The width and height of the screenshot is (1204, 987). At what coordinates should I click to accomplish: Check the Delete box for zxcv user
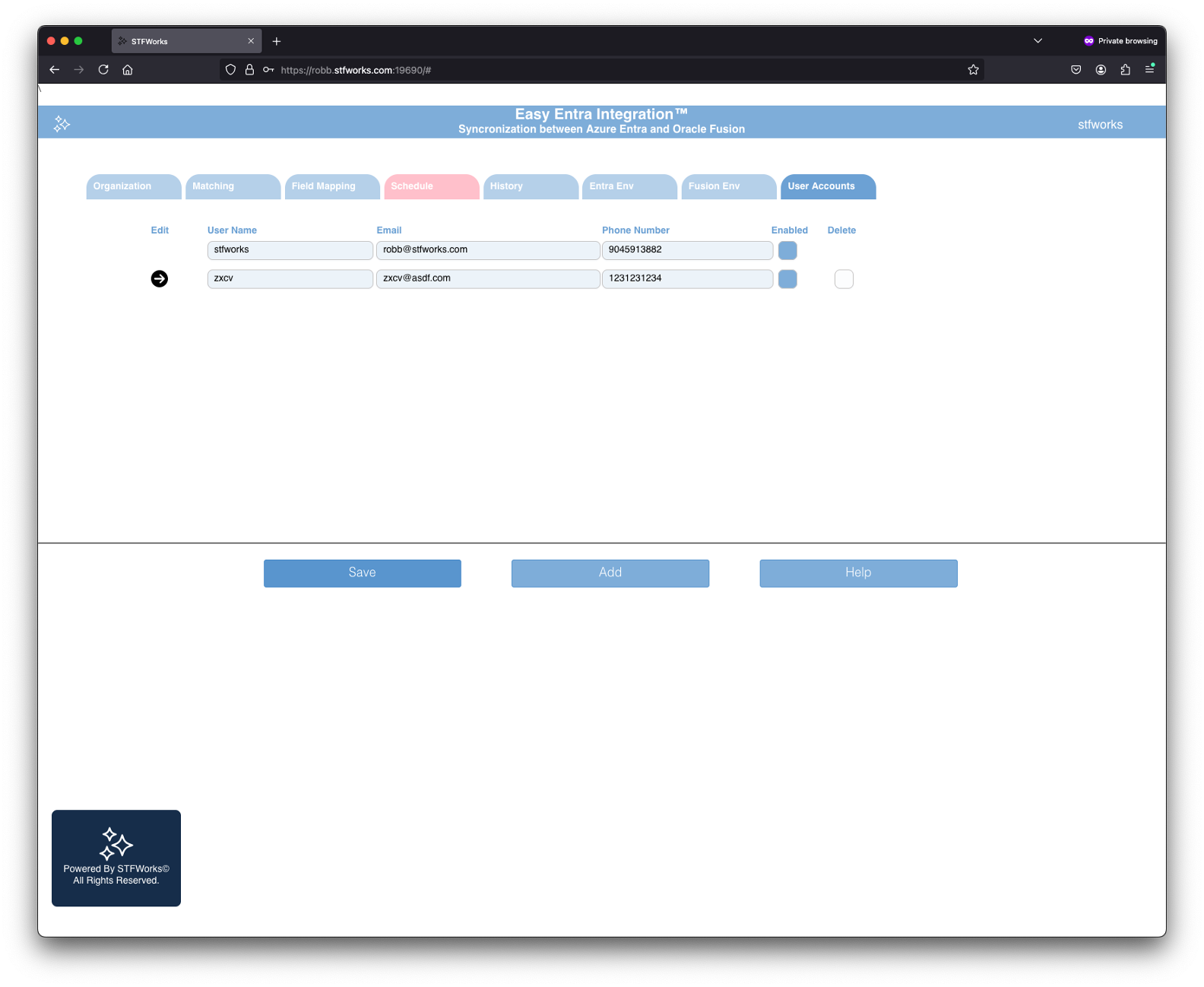(844, 279)
